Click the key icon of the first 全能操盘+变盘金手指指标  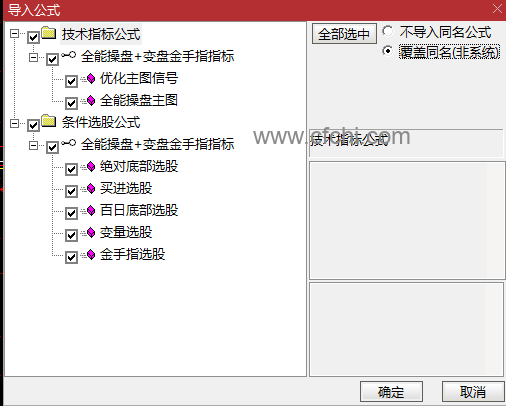[x=69, y=55]
